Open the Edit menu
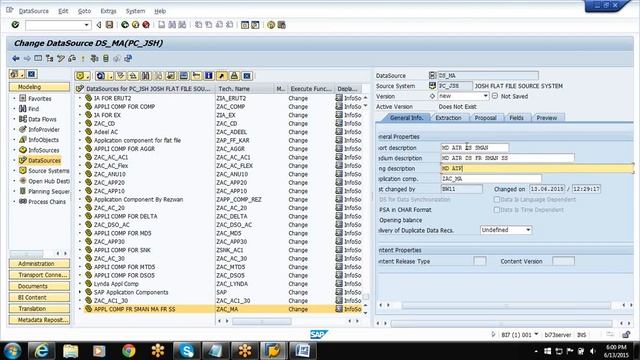Image resolution: width=640 pixels, height=360 pixels. (63, 11)
